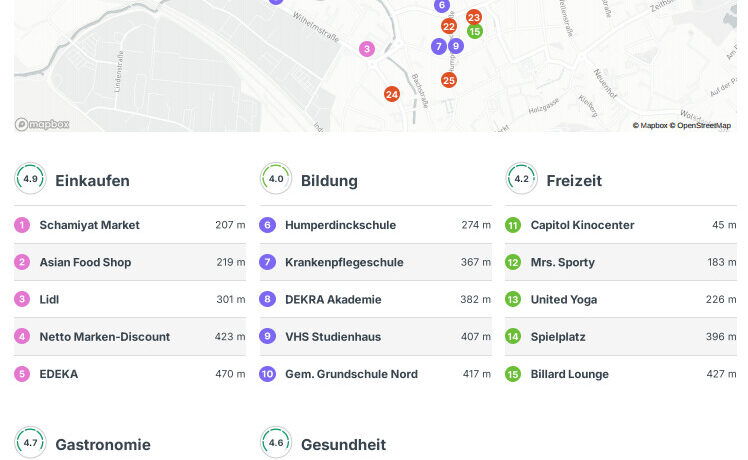
Task: Select green map marker number 15
Action: [474, 32]
